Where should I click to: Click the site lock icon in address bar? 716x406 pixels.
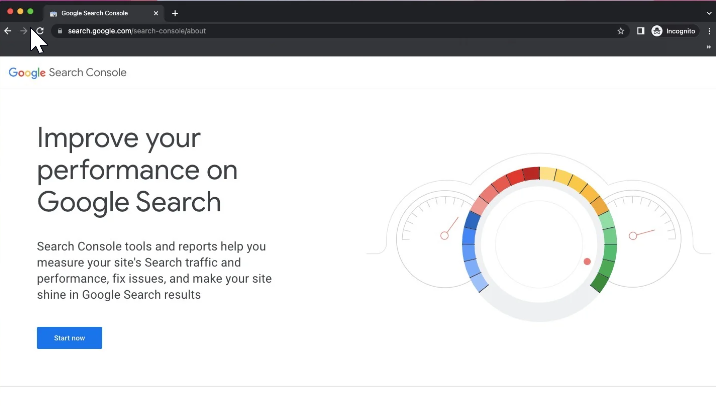[x=60, y=31]
